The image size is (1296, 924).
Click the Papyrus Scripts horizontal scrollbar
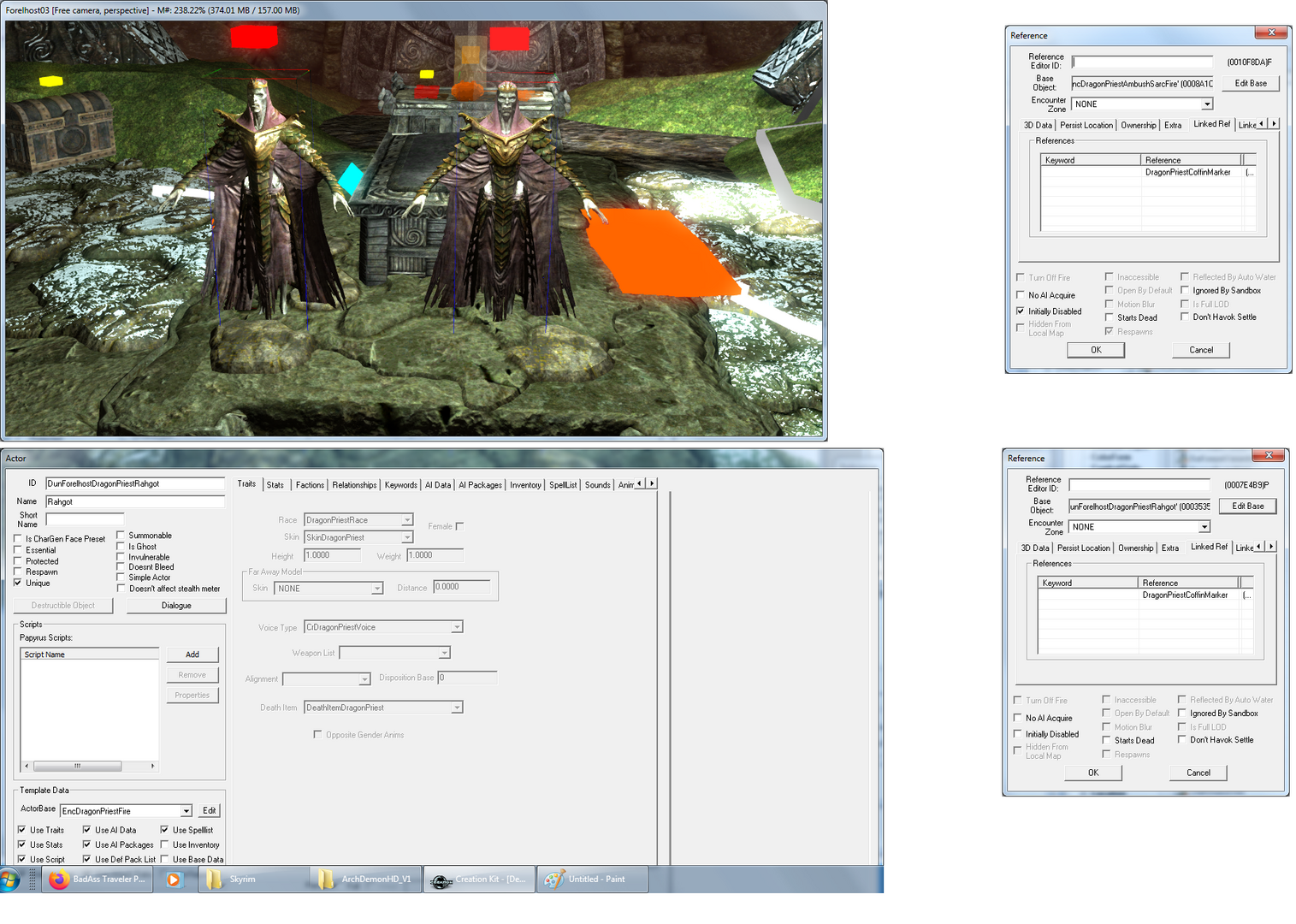(90, 766)
